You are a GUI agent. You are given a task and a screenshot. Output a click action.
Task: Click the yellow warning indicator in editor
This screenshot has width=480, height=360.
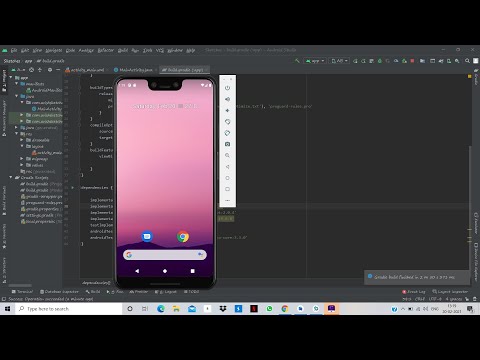pyautogui.click(x=469, y=76)
